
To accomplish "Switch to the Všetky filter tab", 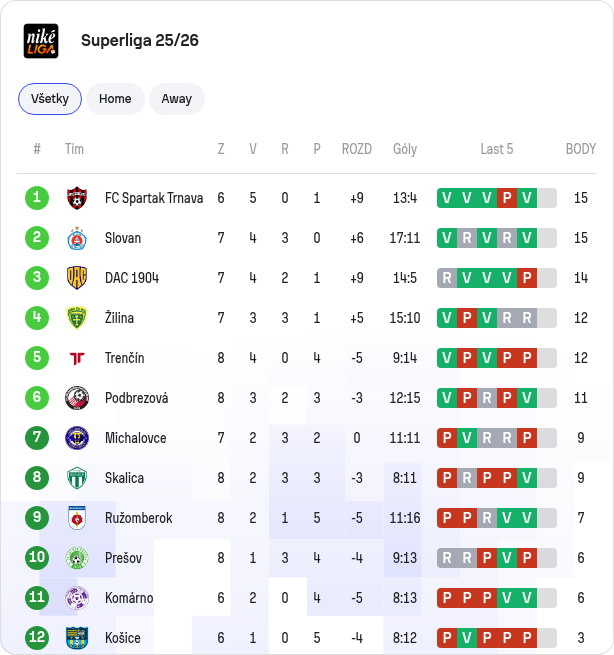I will point(50,99).
